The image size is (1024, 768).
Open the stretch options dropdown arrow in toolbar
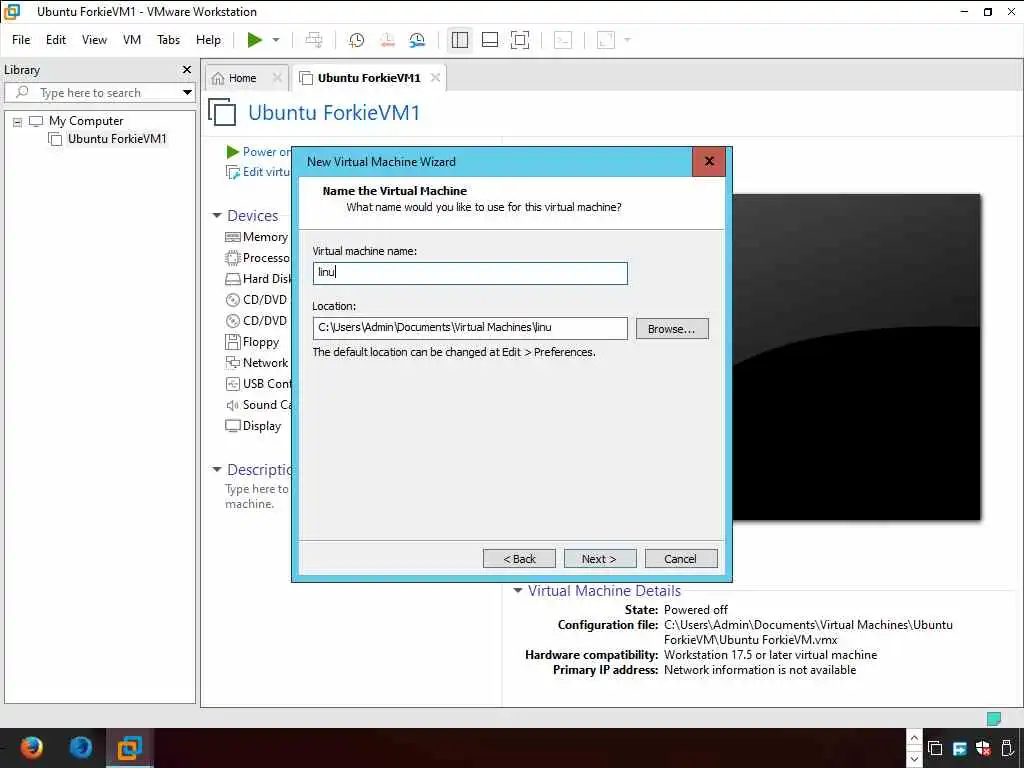coord(628,40)
